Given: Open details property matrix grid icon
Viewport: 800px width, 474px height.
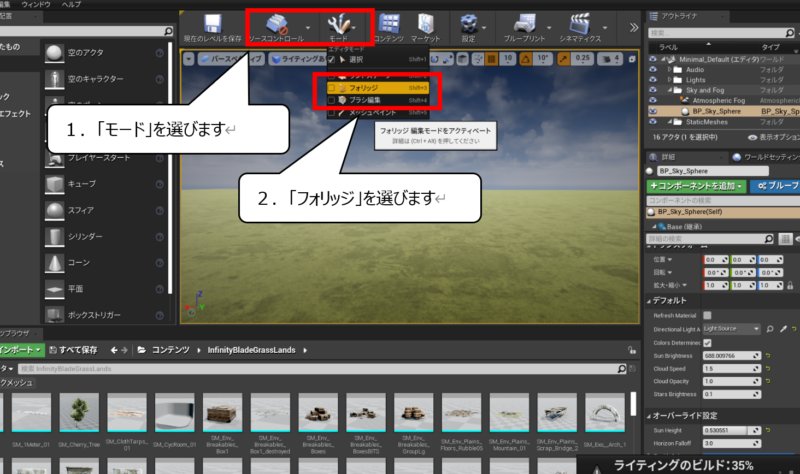Looking at the screenshot, I should click(785, 239).
